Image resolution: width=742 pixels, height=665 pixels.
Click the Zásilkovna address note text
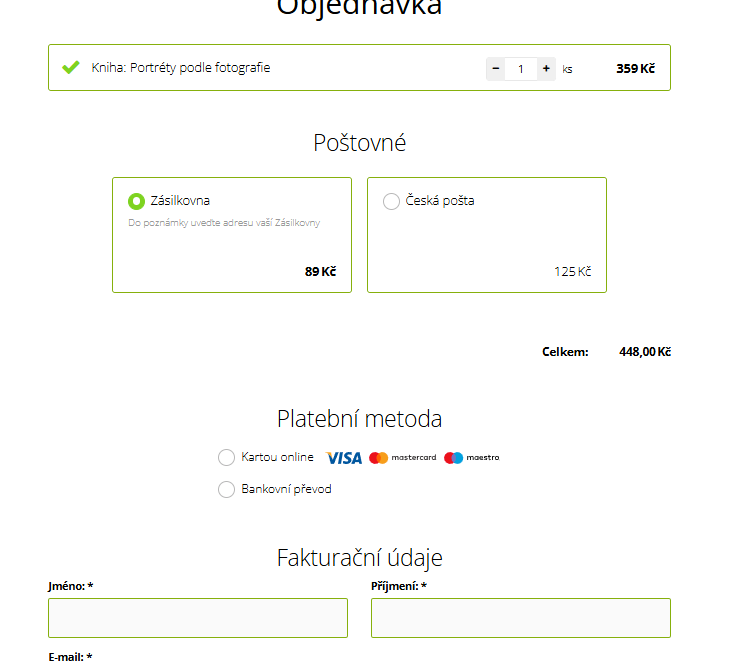point(224,222)
